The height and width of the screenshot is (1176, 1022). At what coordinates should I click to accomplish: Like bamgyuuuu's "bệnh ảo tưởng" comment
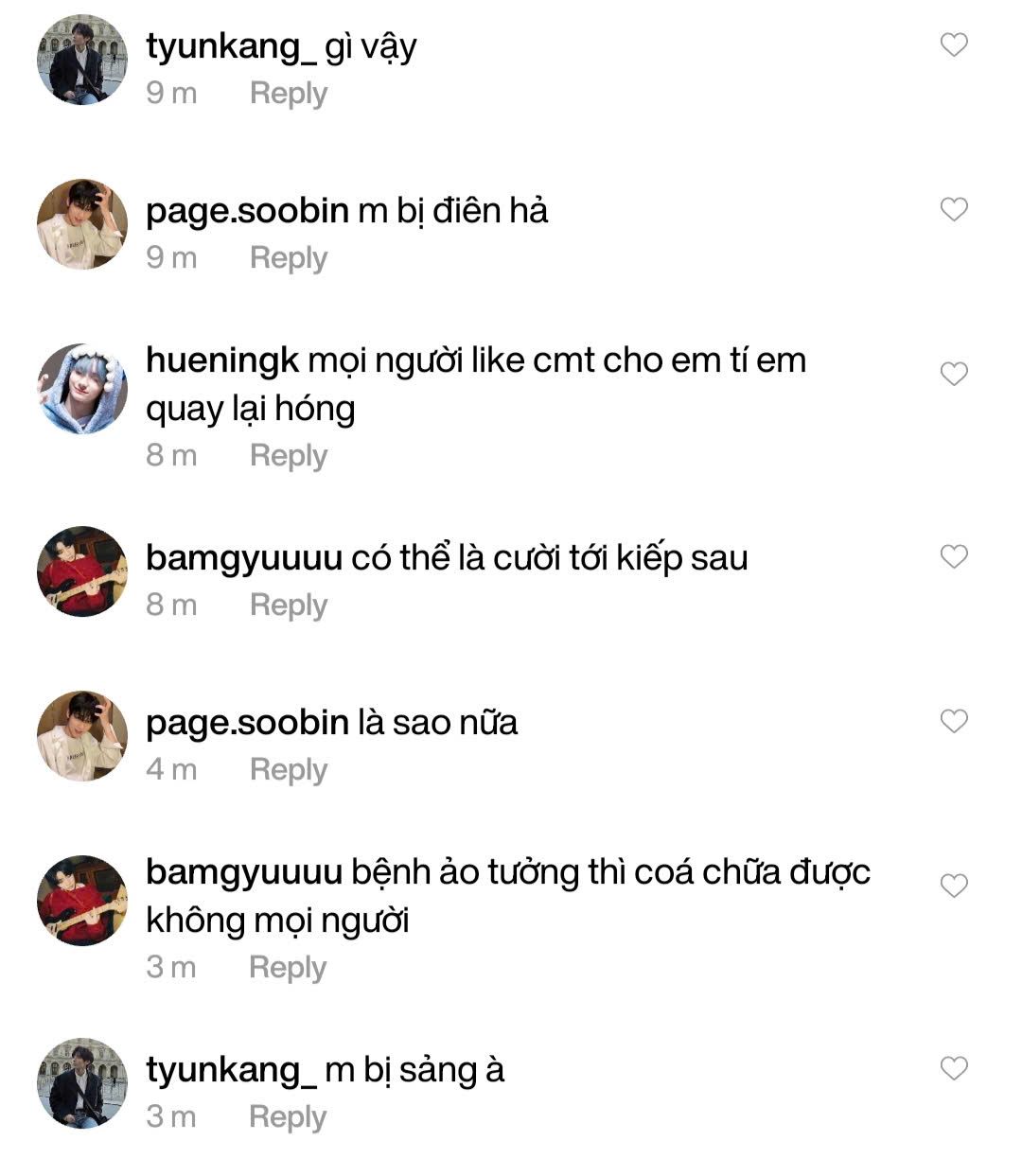tap(954, 886)
